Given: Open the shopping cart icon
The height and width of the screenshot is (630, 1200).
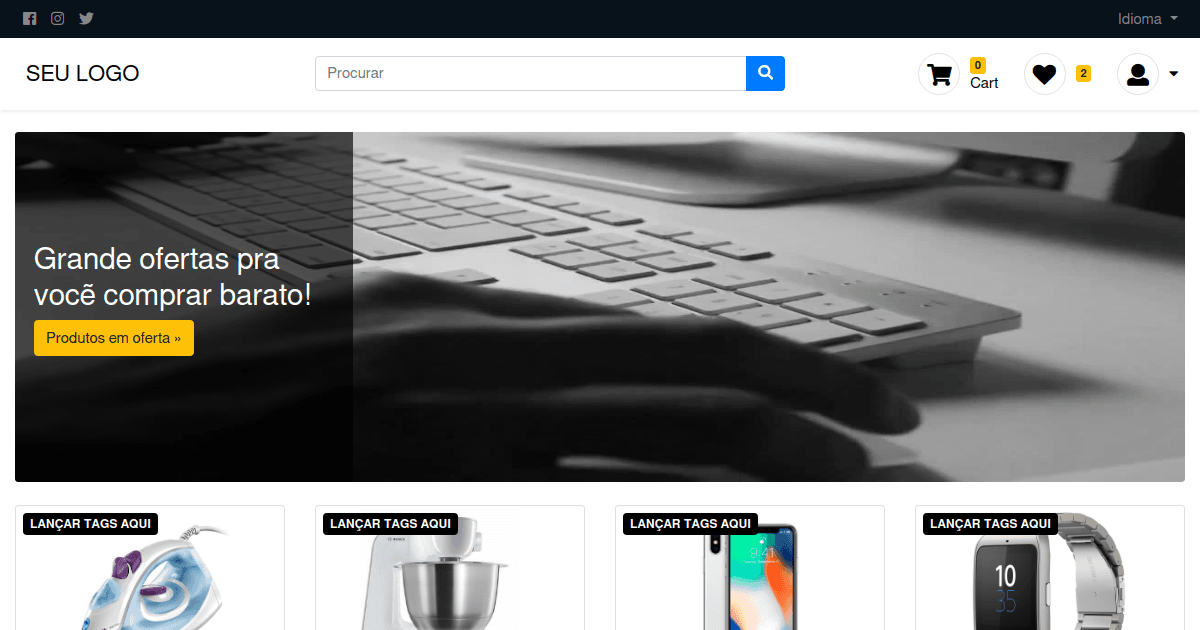Looking at the screenshot, I should tap(939, 74).
